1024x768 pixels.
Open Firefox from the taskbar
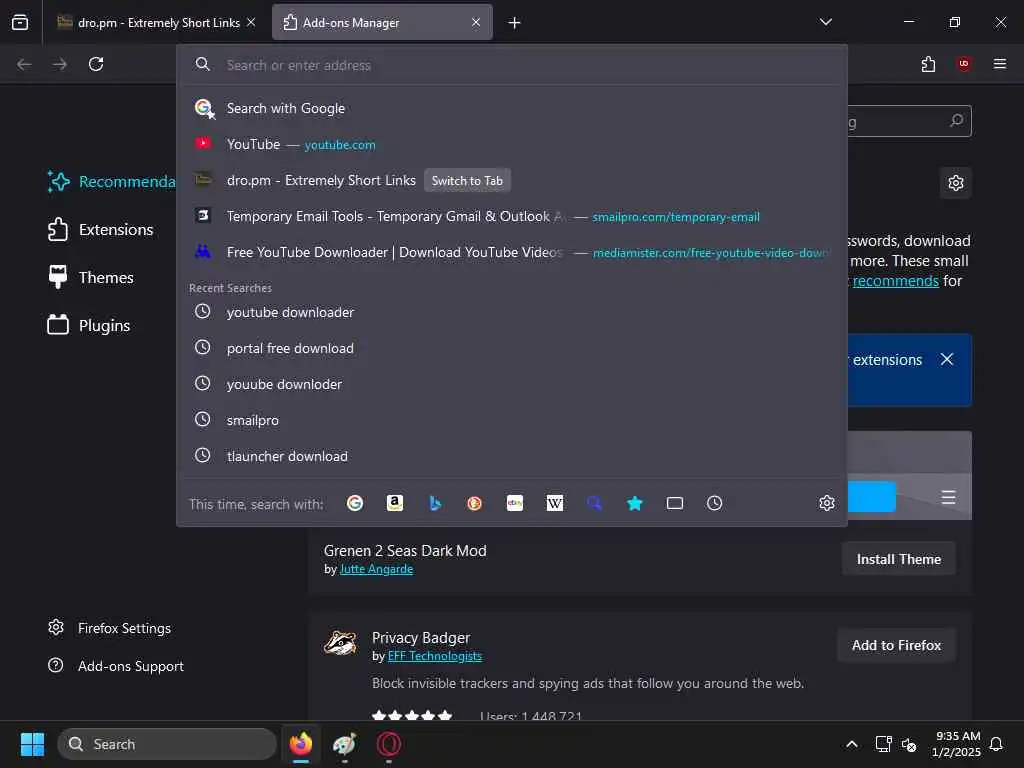[x=301, y=744]
